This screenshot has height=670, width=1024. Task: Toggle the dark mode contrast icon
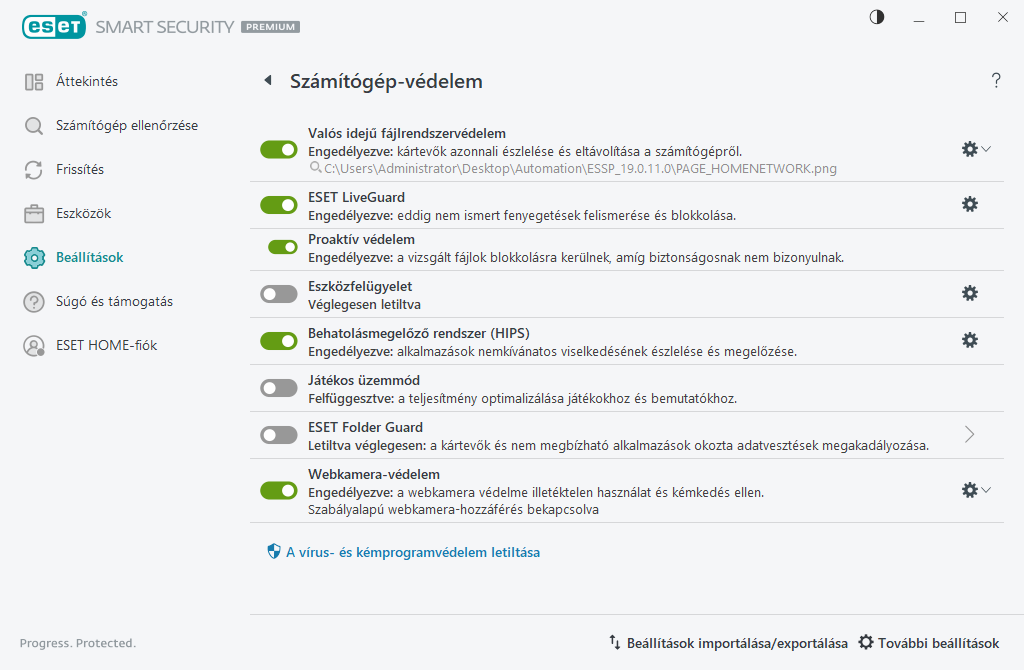click(877, 18)
